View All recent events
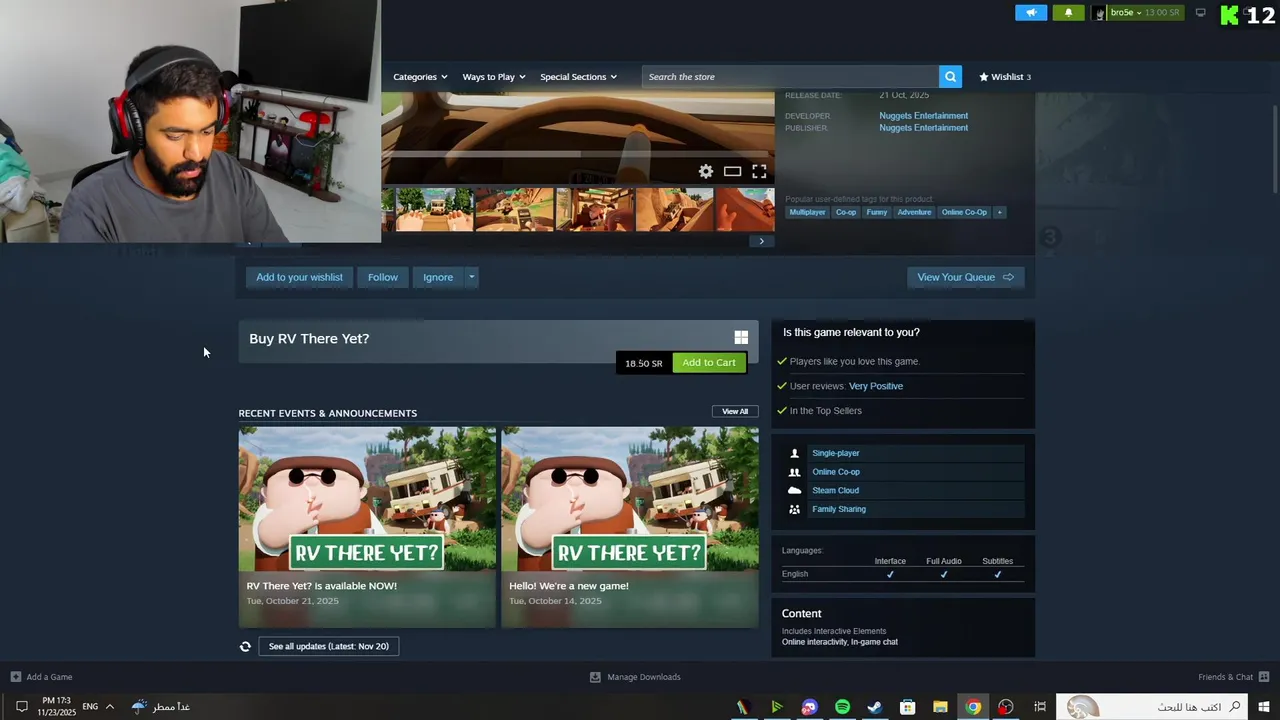 pyautogui.click(x=735, y=411)
